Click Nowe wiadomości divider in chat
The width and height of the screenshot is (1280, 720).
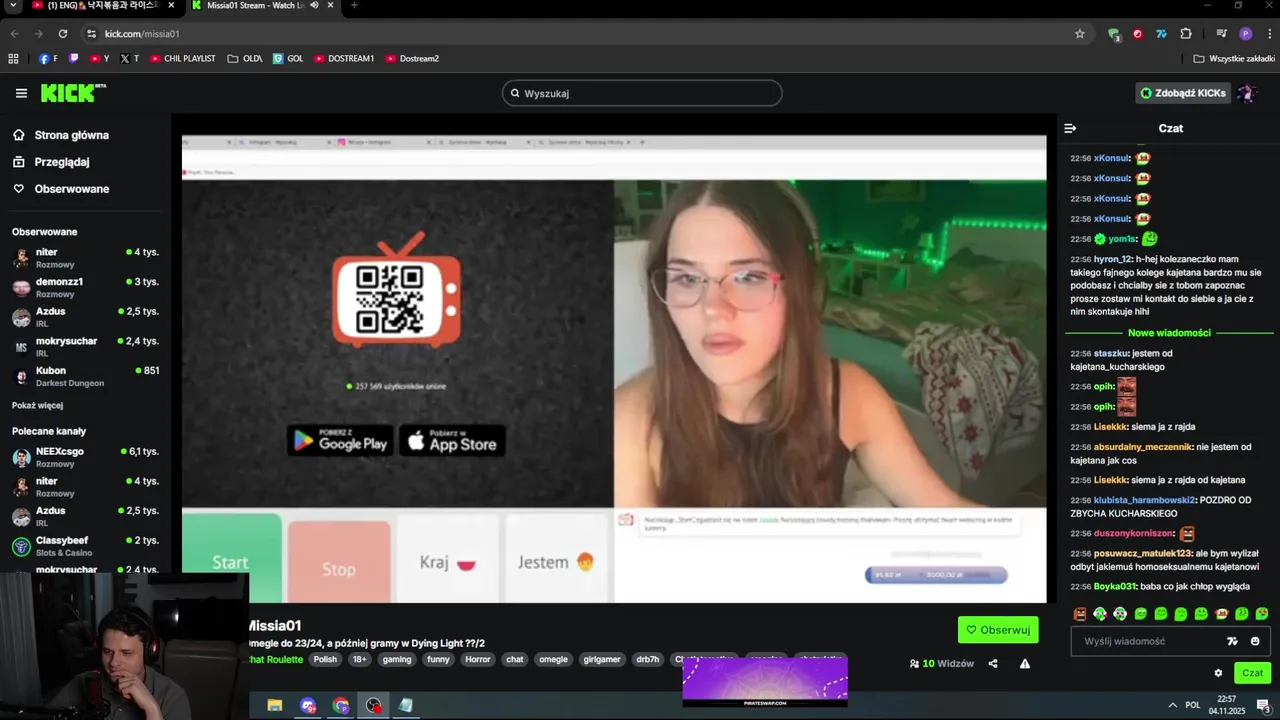[x=1169, y=333]
